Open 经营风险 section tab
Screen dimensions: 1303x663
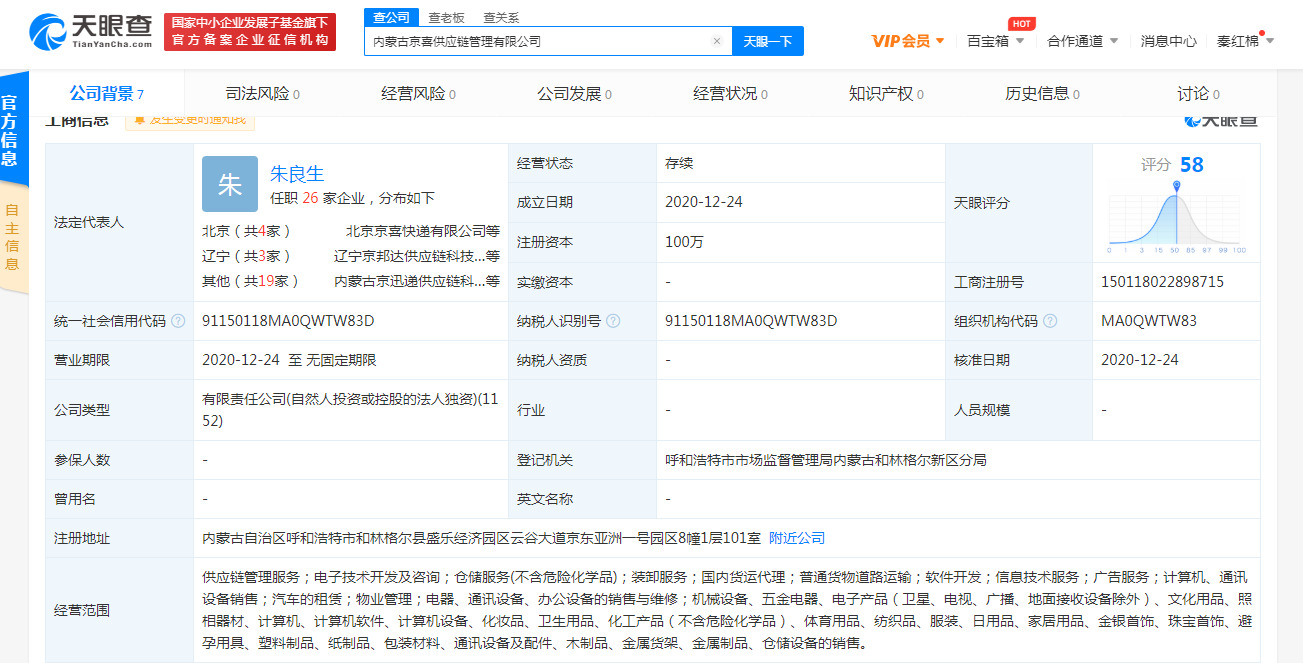(418, 93)
